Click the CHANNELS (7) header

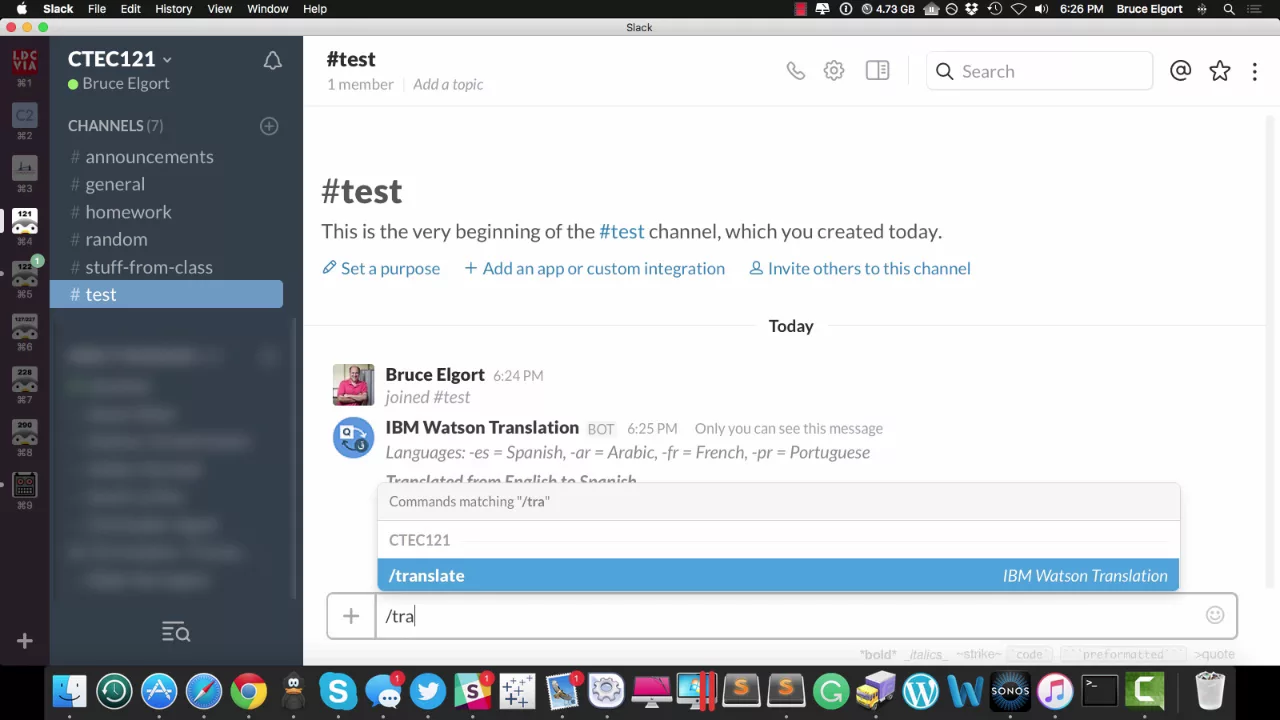(115, 126)
